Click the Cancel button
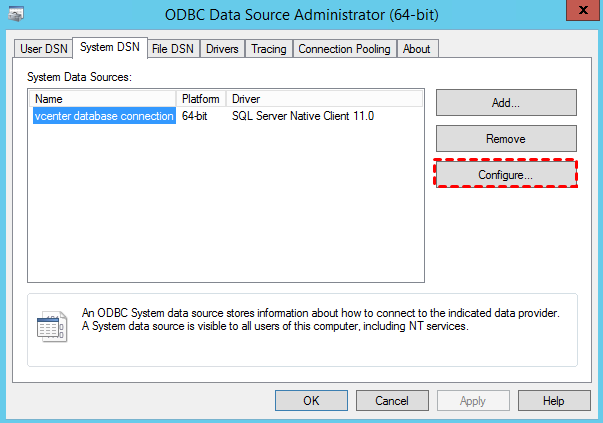The height and width of the screenshot is (423, 603). [x=392, y=400]
